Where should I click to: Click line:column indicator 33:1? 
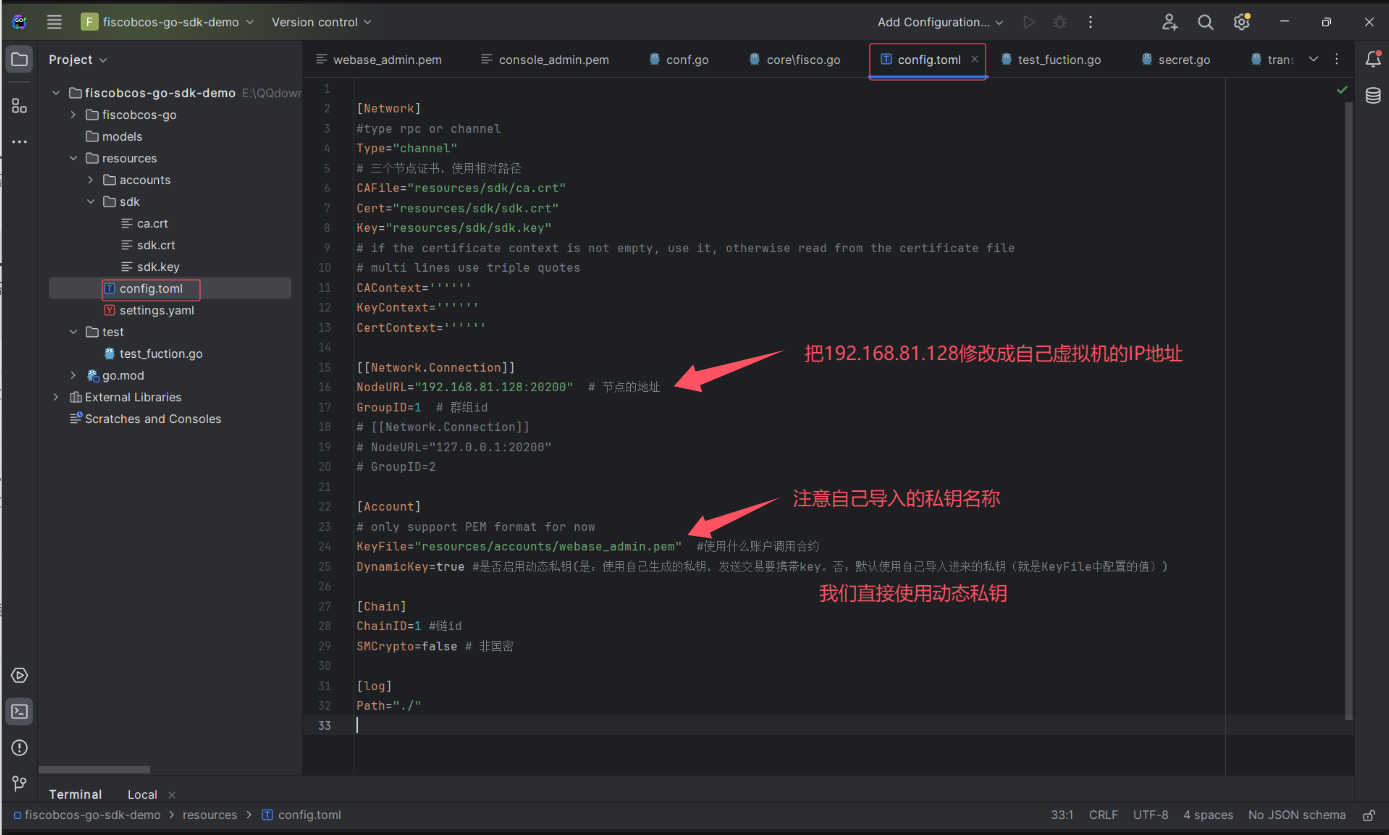pyautogui.click(x=1062, y=815)
